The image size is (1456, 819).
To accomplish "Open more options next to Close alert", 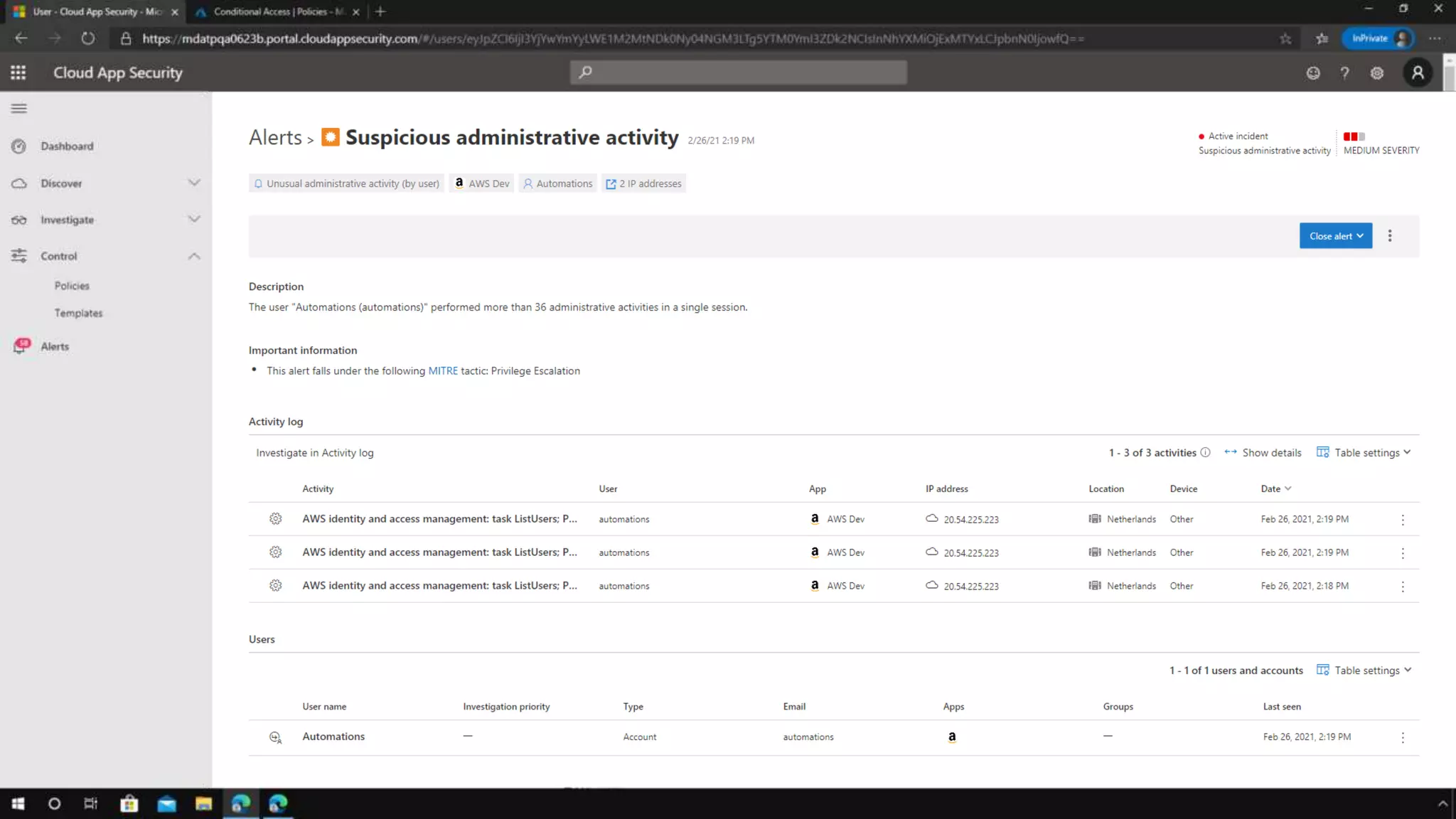I will 1390,236.
